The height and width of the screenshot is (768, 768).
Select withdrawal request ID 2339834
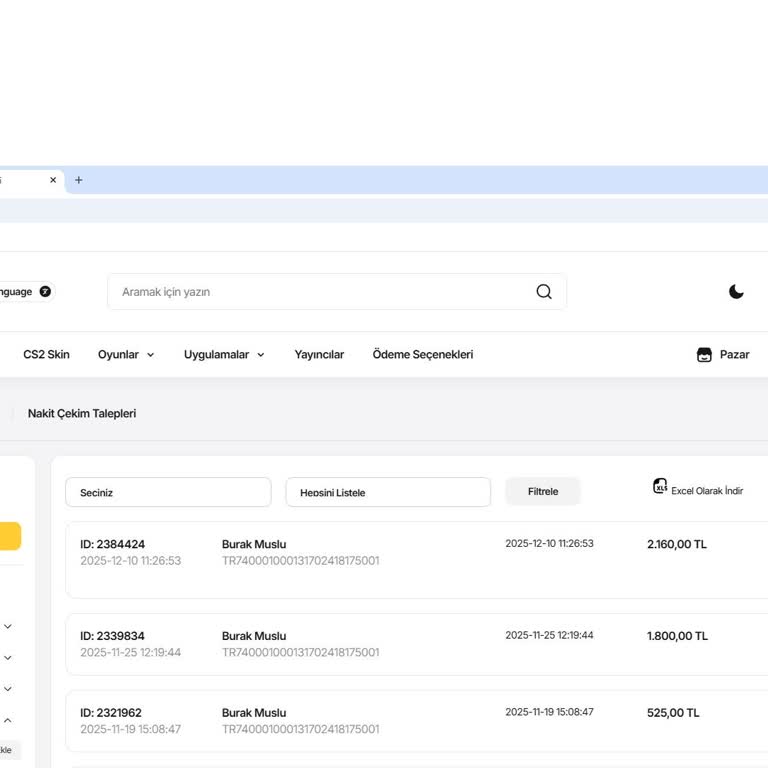click(112, 636)
